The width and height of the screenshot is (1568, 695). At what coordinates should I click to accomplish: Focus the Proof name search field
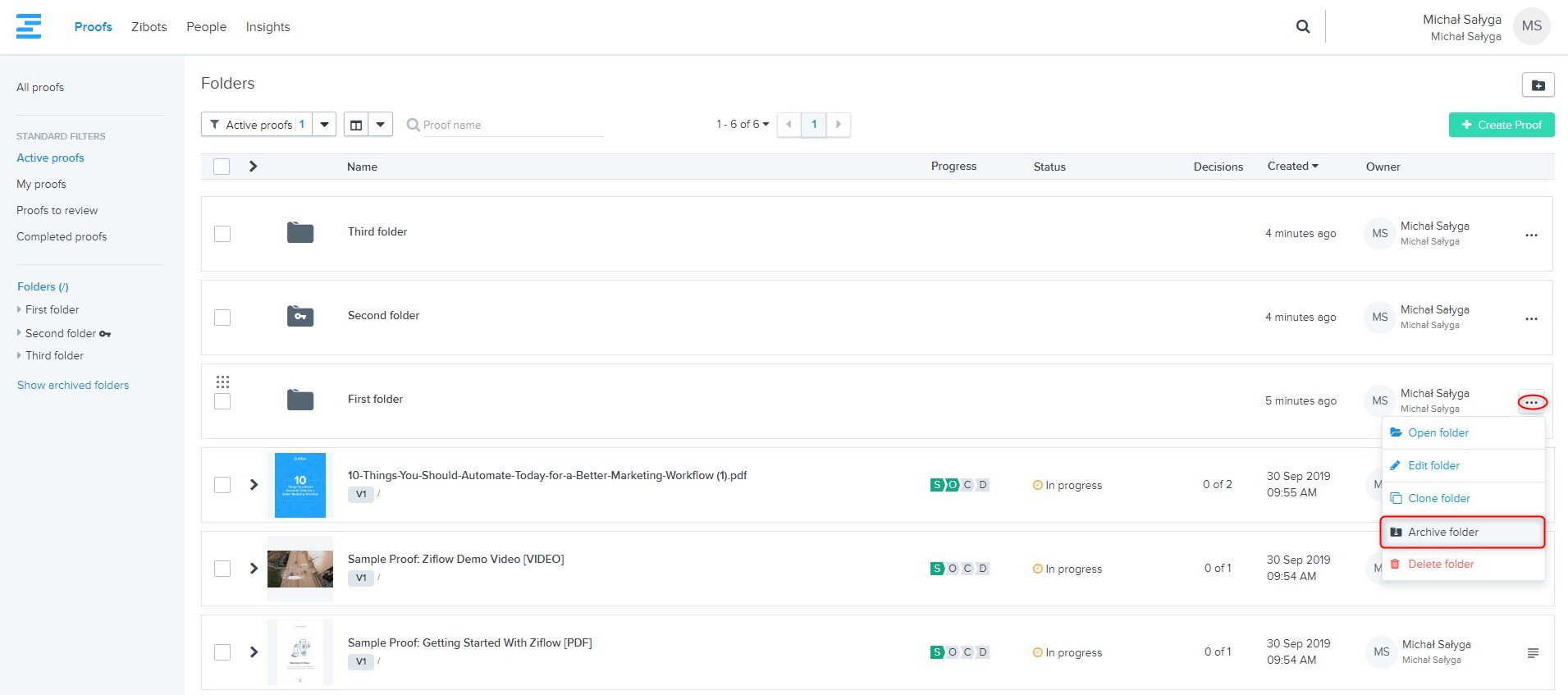[509, 125]
